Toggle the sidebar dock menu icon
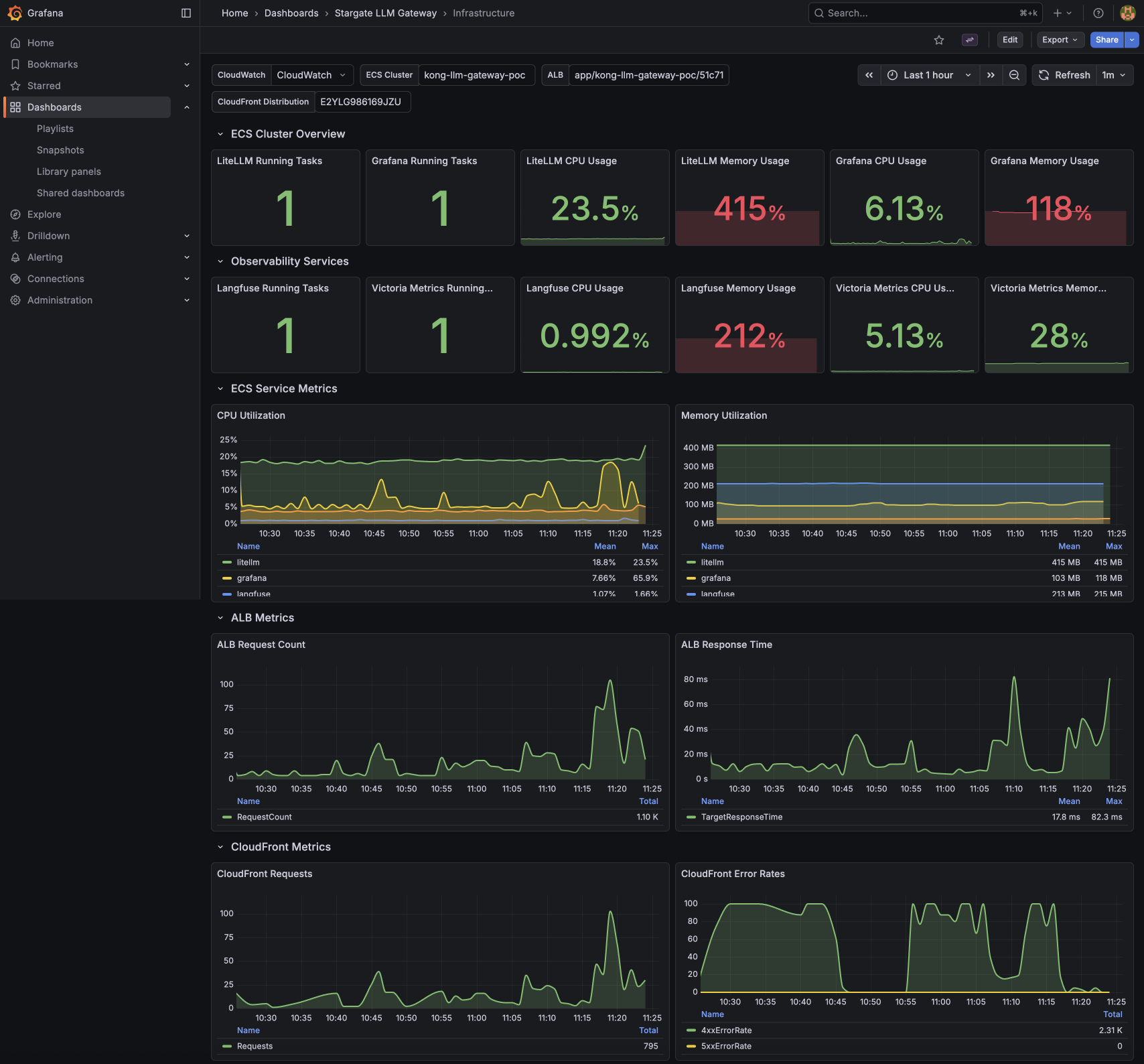The height and width of the screenshot is (1064, 1144). point(186,13)
